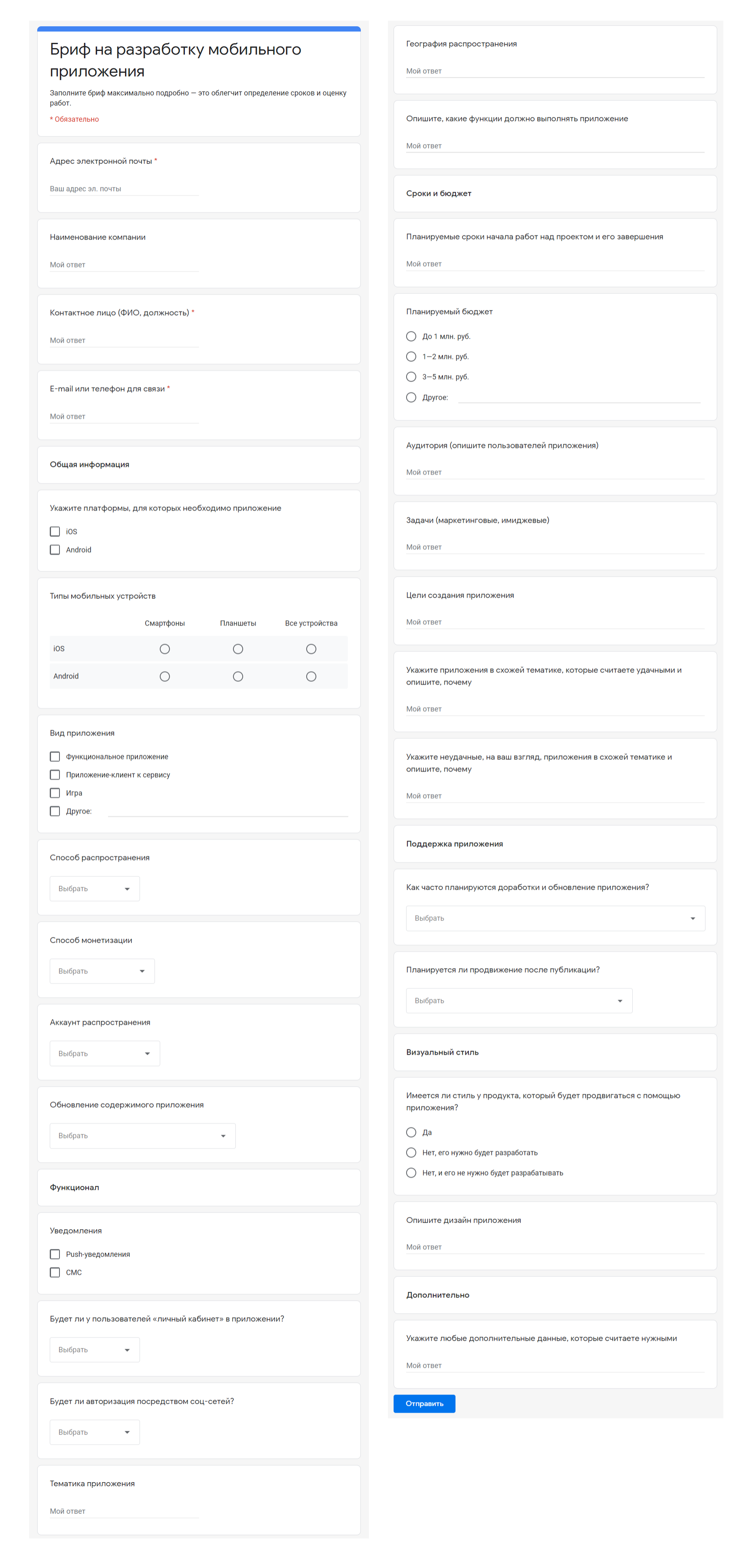Open the promotion after publication dropdown
This screenshot has height=1568, width=752.
[518, 1001]
